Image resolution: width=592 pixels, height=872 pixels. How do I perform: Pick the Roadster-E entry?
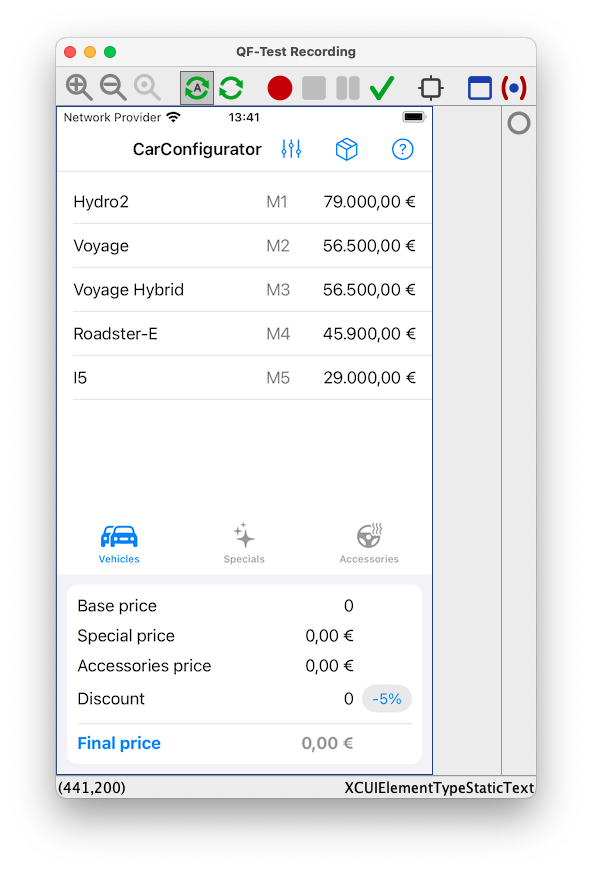[245, 333]
